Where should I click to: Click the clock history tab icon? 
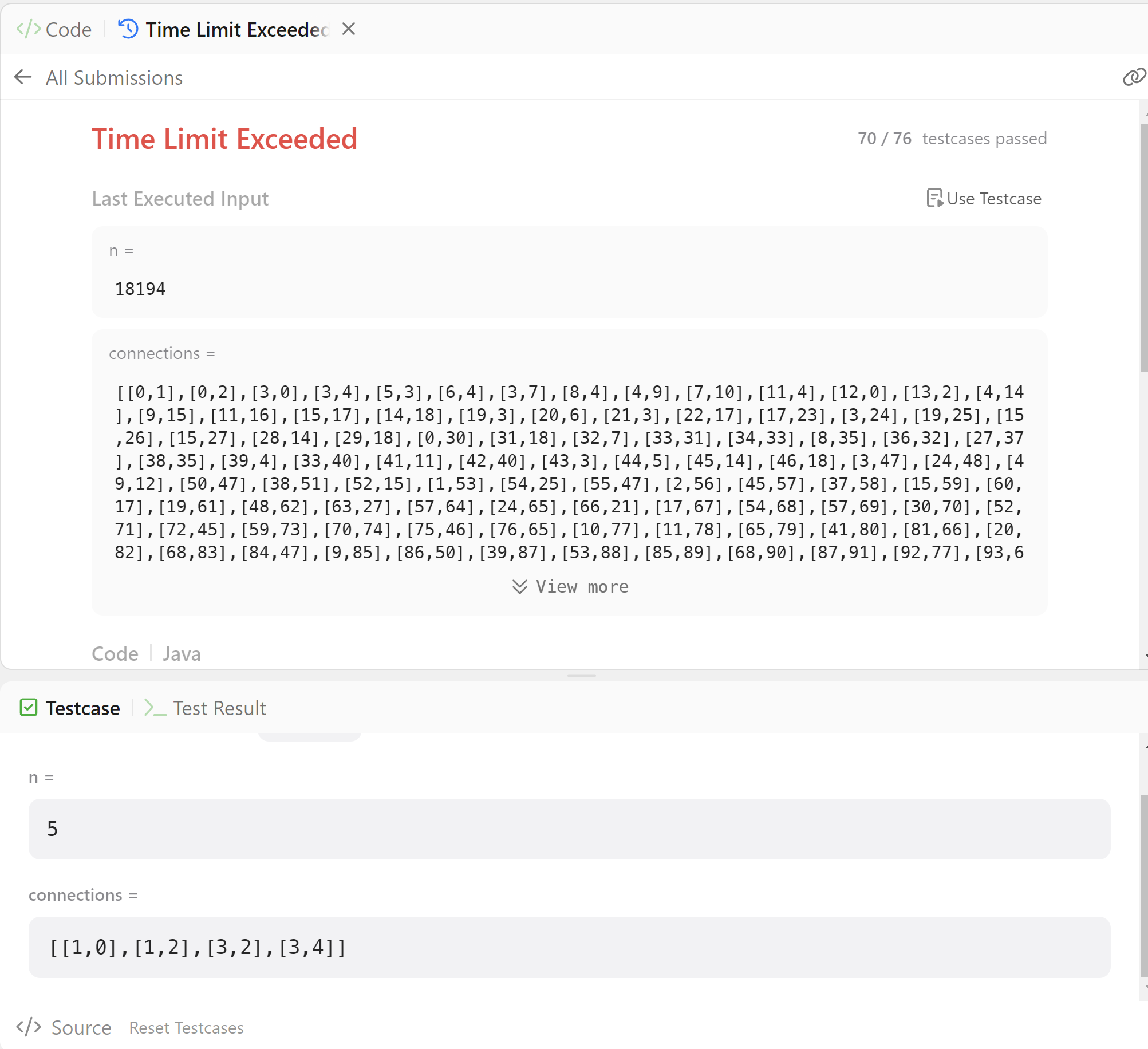pyautogui.click(x=128, y=29)
